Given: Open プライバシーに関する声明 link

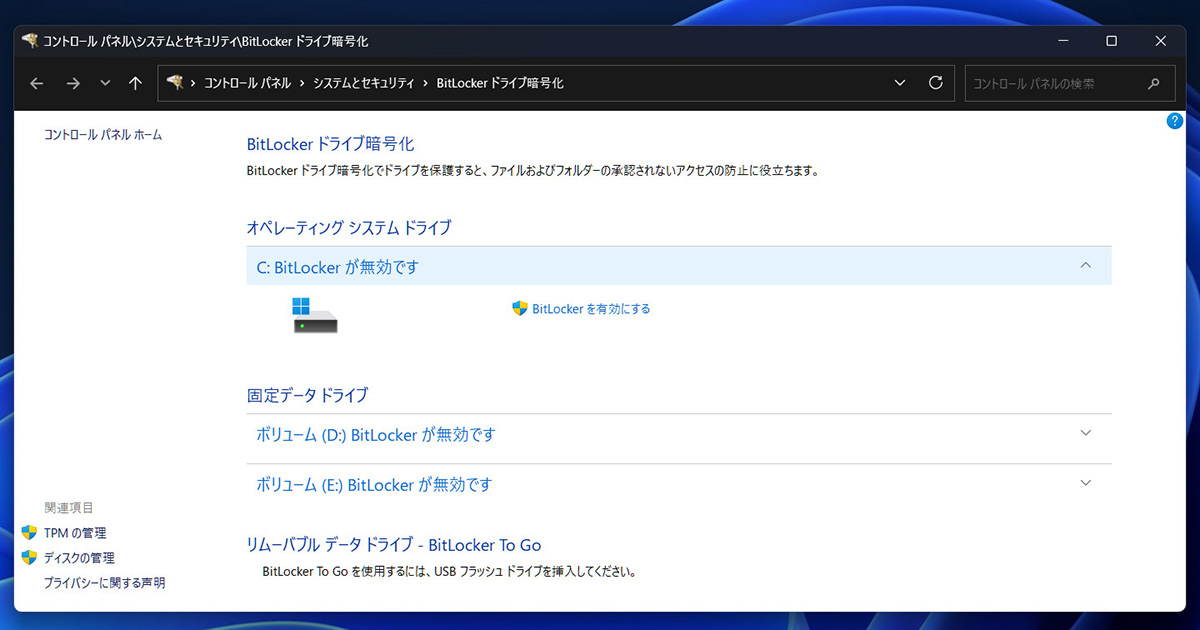Looking at the screenshot, I should 104,583.
